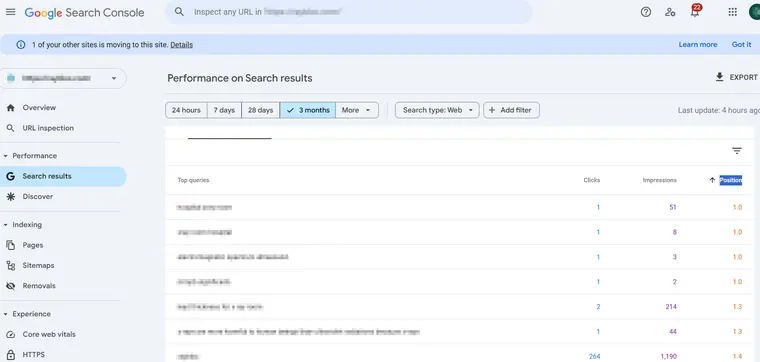Open users and permissions icon

(x=670, y=12)
